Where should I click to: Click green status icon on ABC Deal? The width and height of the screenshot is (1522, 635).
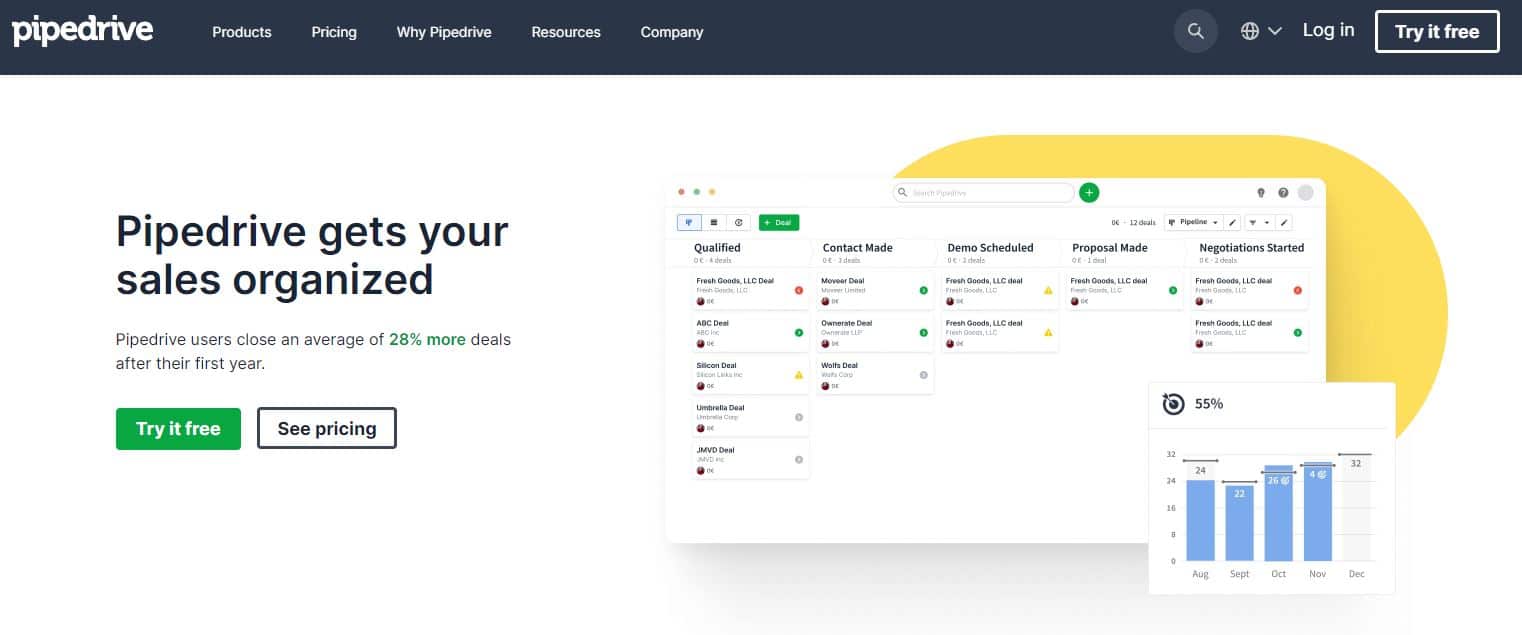(799, 332)
